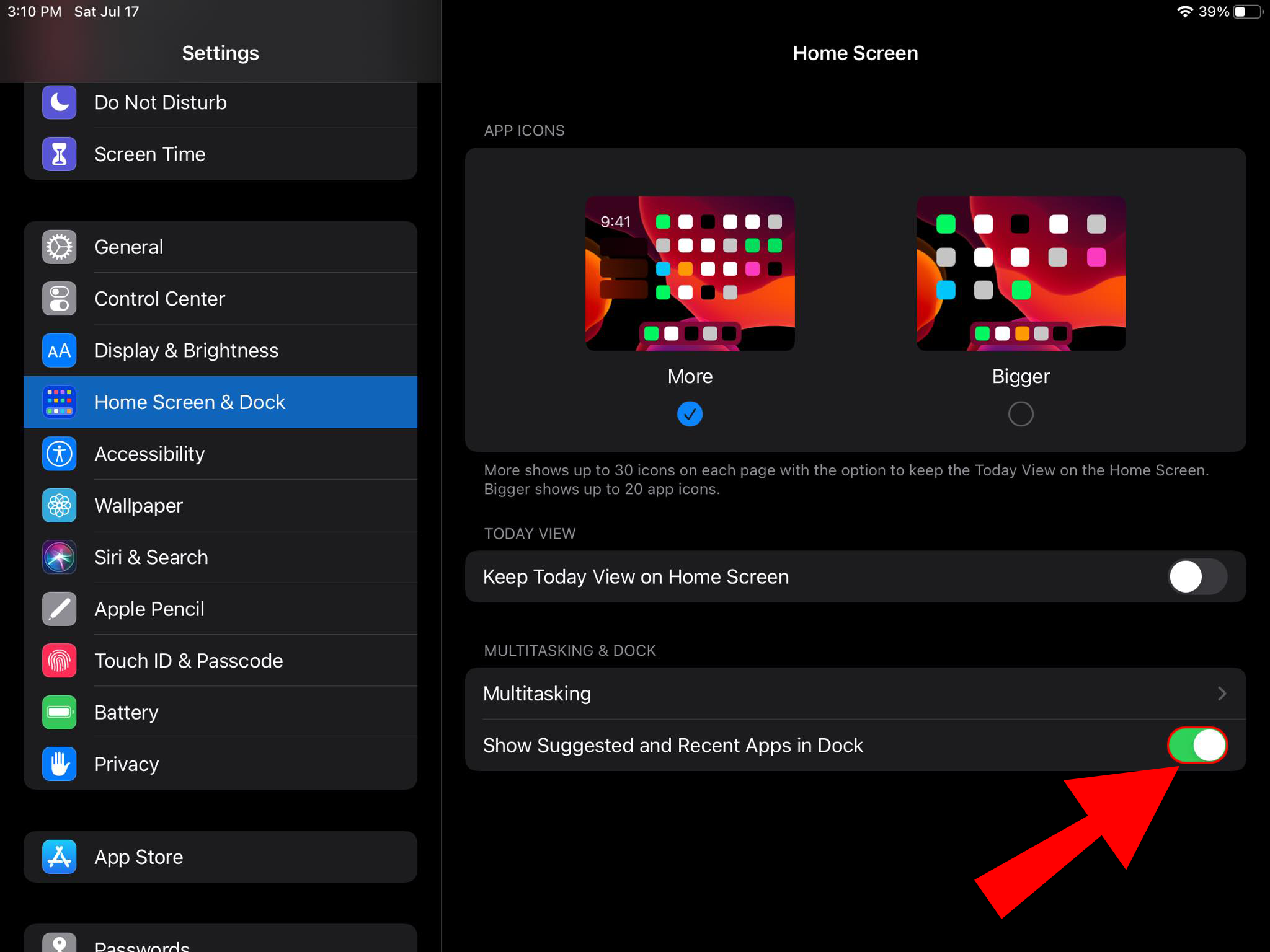Viewport: 1270px width, 952px height.
Task: Tap the Do Not Disturb moon icon
Action: (x=59, y=102)
